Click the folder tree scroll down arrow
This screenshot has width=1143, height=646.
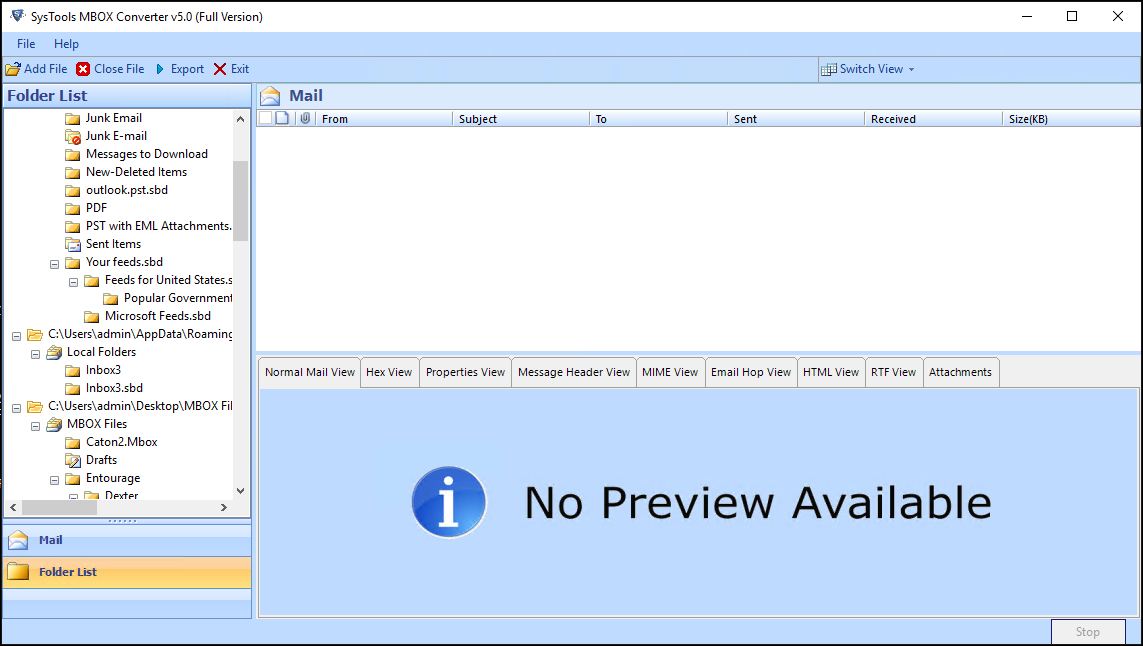click(x=241, y=491)
